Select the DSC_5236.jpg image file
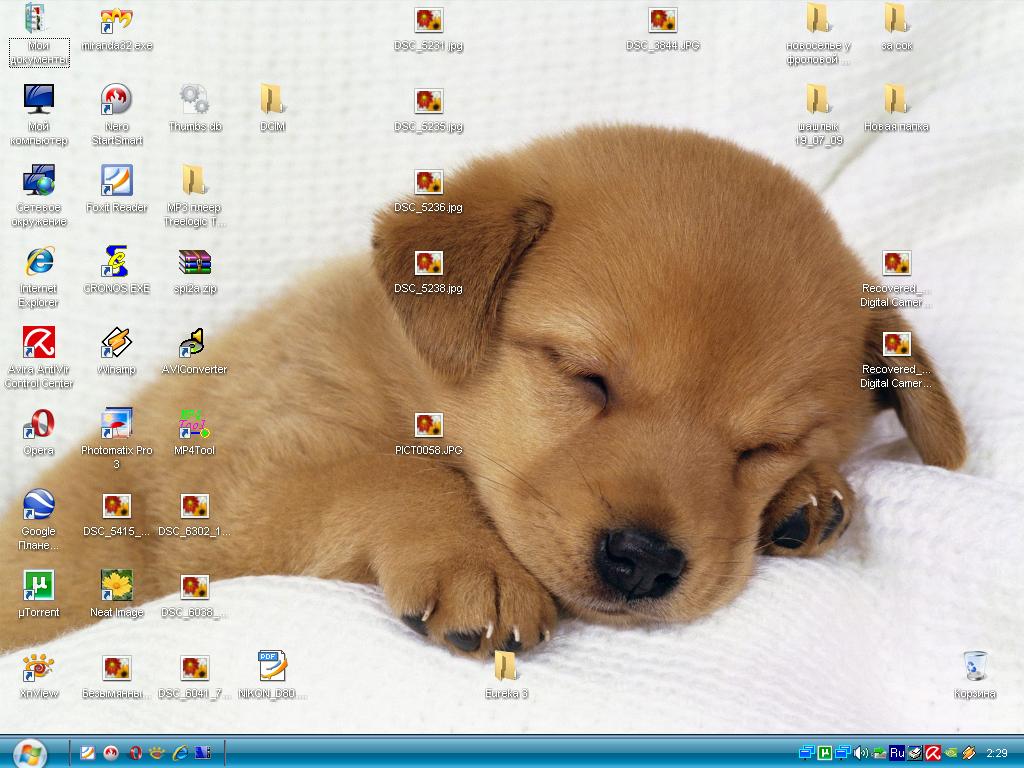1024x768 pixels. (x=429, y=181)
